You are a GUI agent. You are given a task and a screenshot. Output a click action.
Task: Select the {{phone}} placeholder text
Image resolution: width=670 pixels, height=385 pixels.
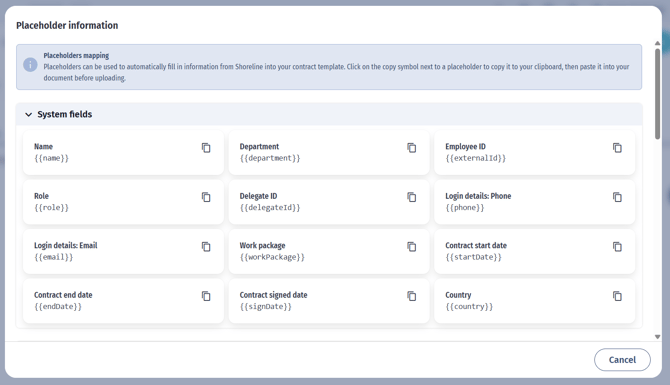point(464,208)
